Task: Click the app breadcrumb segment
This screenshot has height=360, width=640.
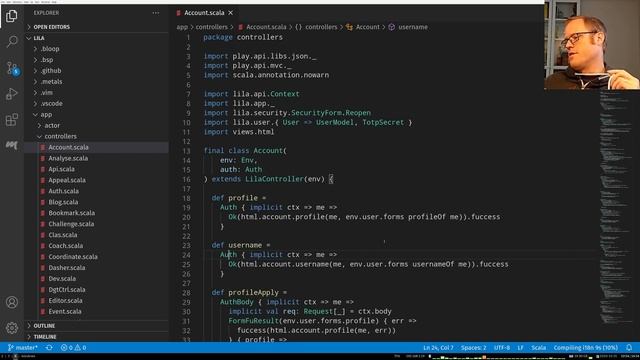Action: click(182, 27)
